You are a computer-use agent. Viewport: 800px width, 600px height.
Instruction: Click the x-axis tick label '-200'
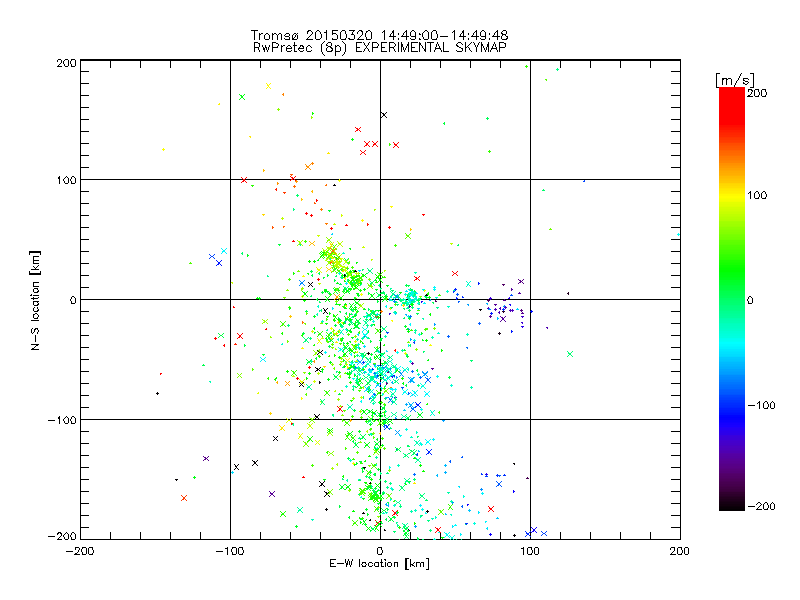point(80,551)
